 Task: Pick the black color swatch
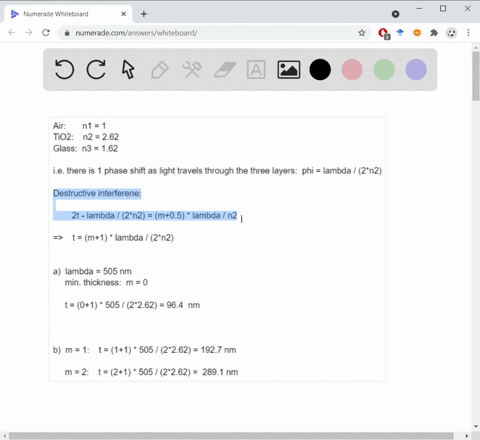click(320, 69)
